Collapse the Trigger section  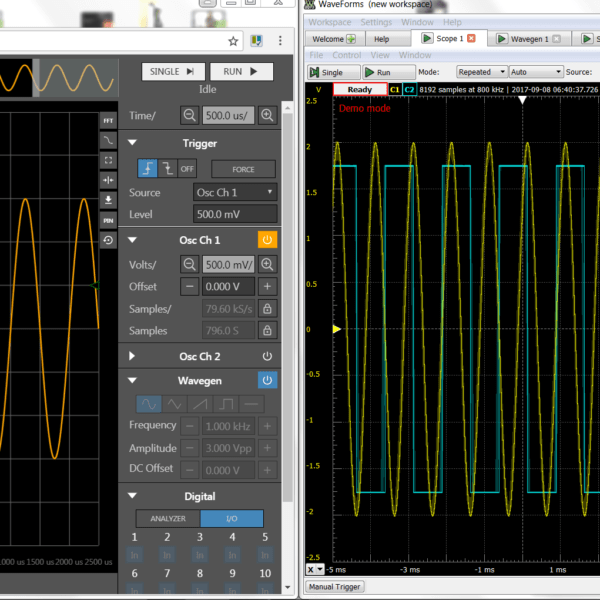[132, 142]
